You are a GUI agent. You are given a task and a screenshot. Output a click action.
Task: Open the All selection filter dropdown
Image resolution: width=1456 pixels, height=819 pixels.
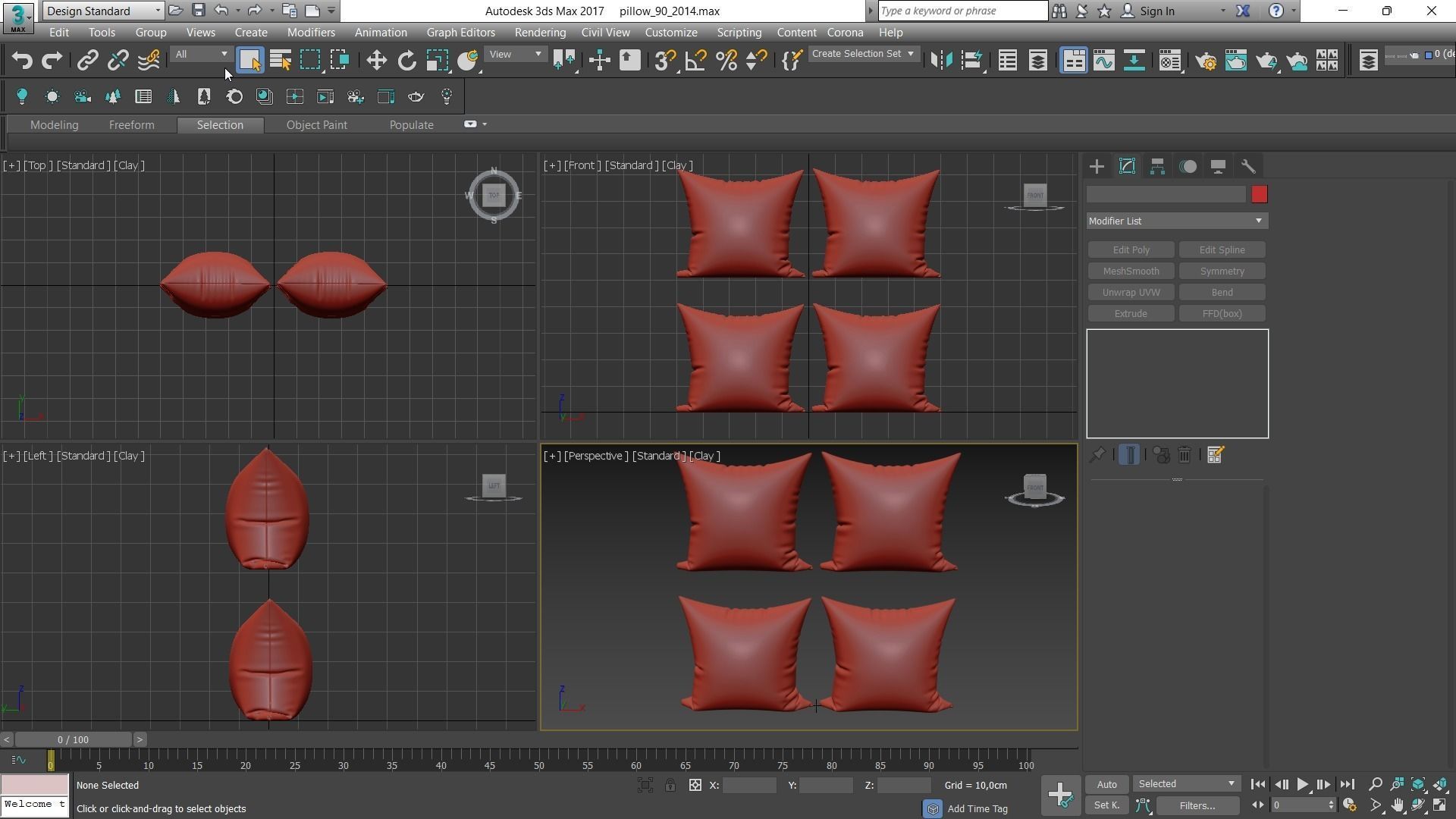coord(201,54)
